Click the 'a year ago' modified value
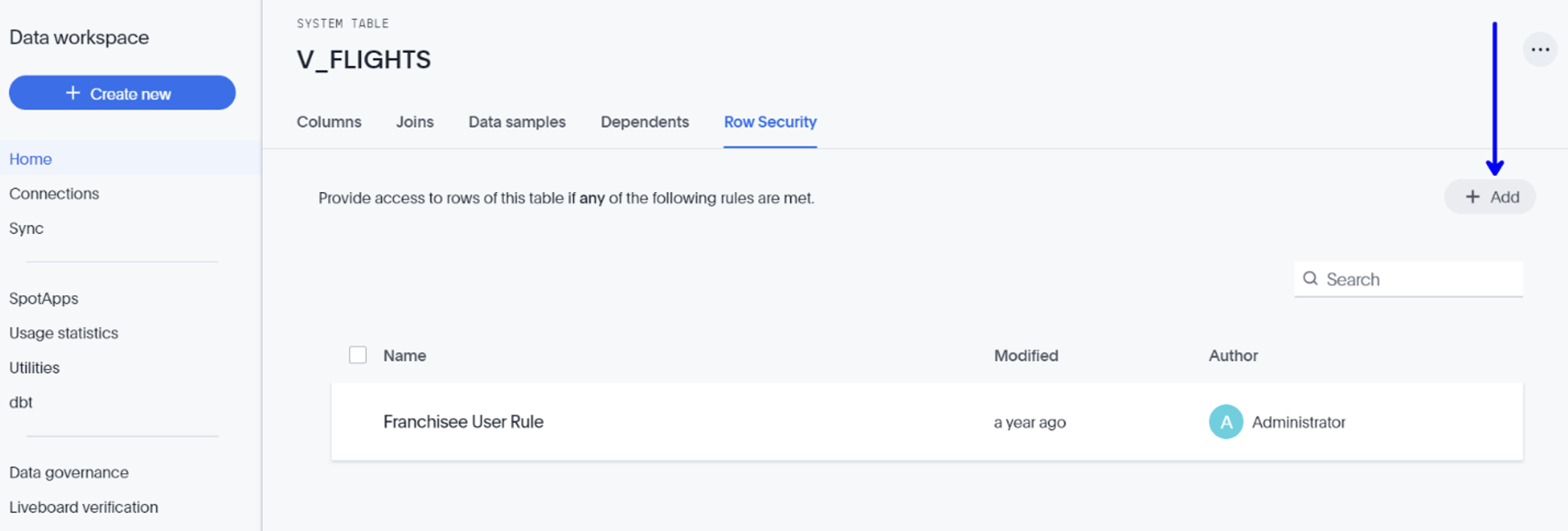Viewport: 1568px width, 531px height. click(1030, 422)
